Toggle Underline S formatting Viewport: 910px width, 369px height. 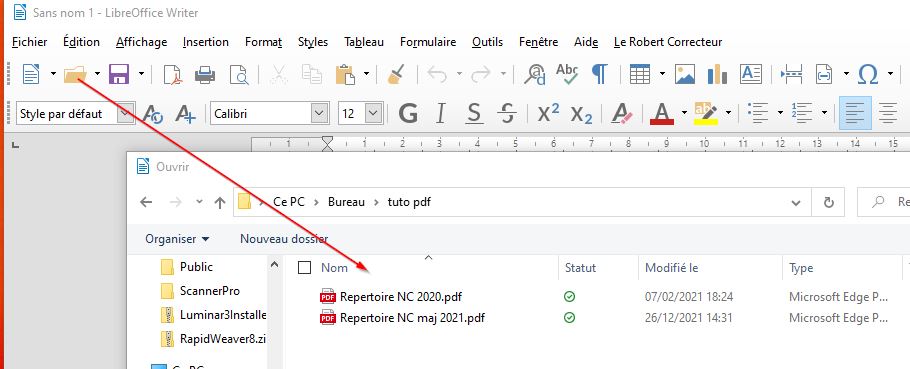(474, 113)
